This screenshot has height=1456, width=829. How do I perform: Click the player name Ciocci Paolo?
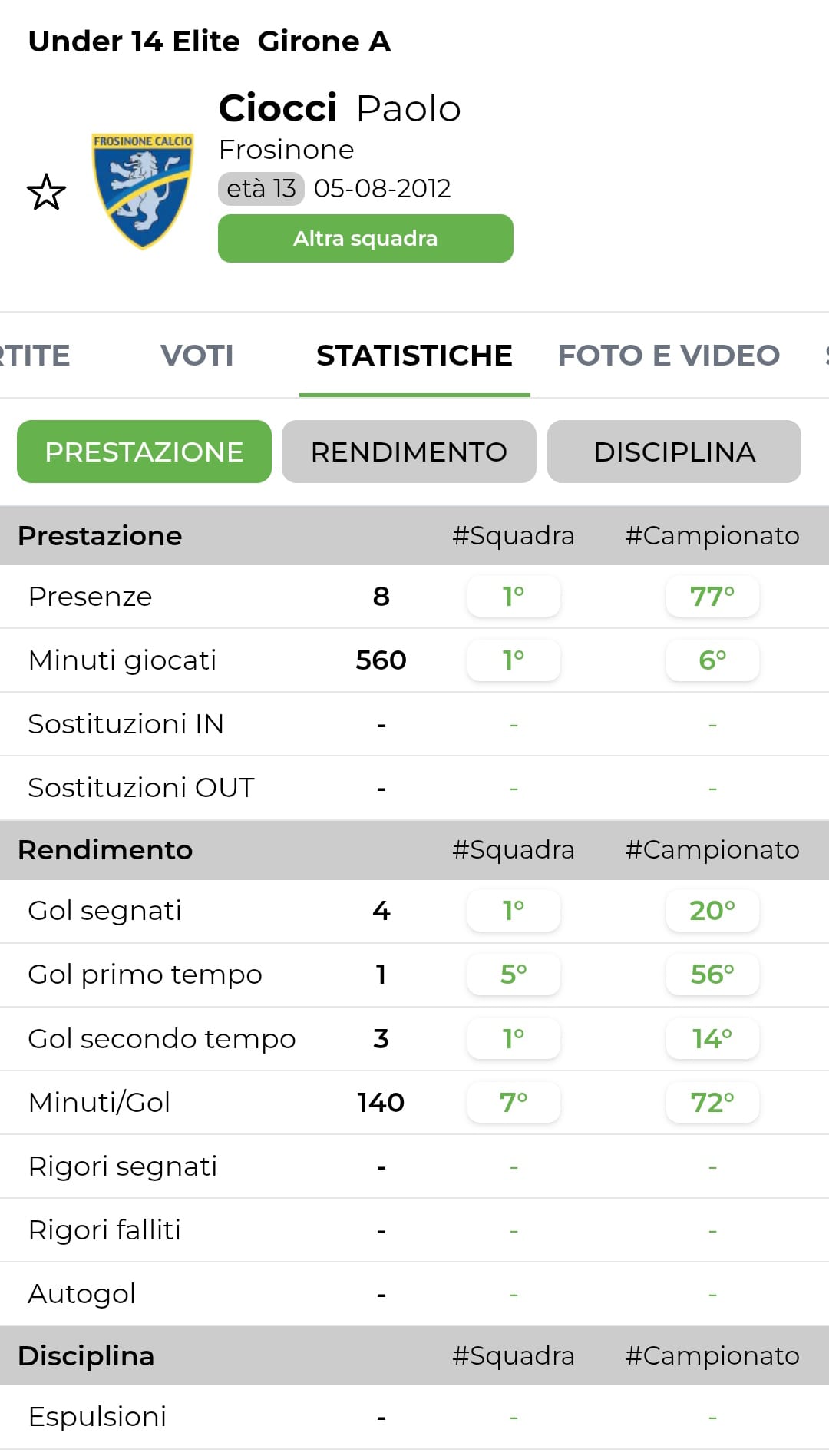point(339,108)
